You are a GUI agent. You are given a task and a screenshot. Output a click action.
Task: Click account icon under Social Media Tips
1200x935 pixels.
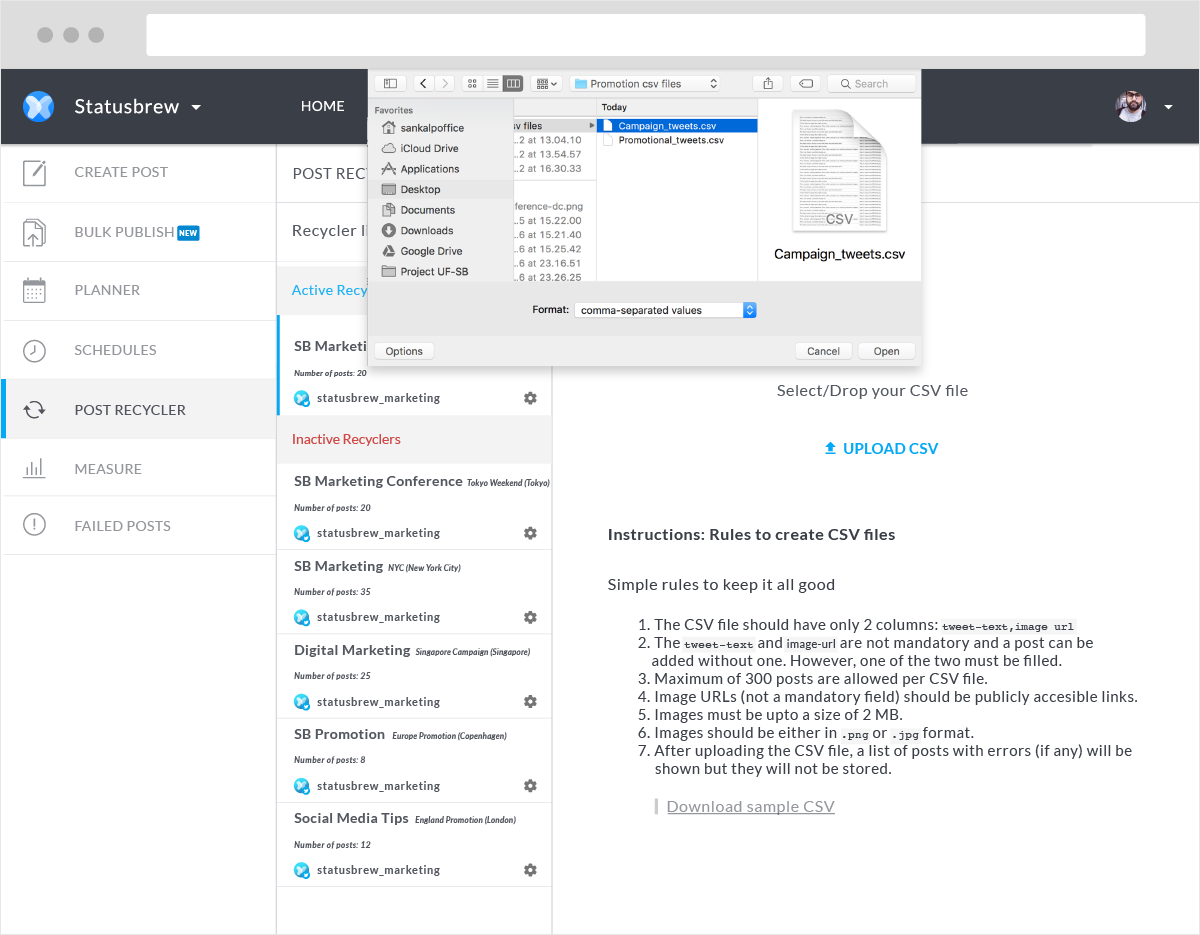tap(302, 870)
